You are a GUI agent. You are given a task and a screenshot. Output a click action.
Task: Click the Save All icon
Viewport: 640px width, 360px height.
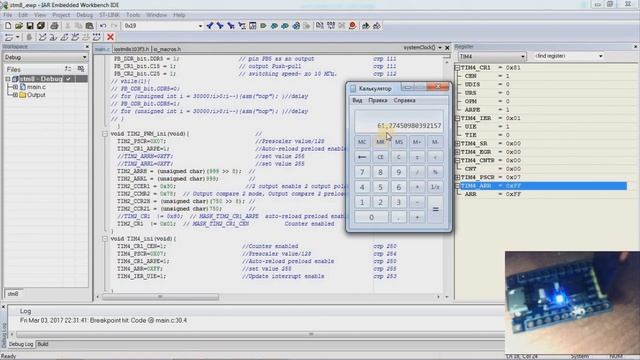[41, 26]
